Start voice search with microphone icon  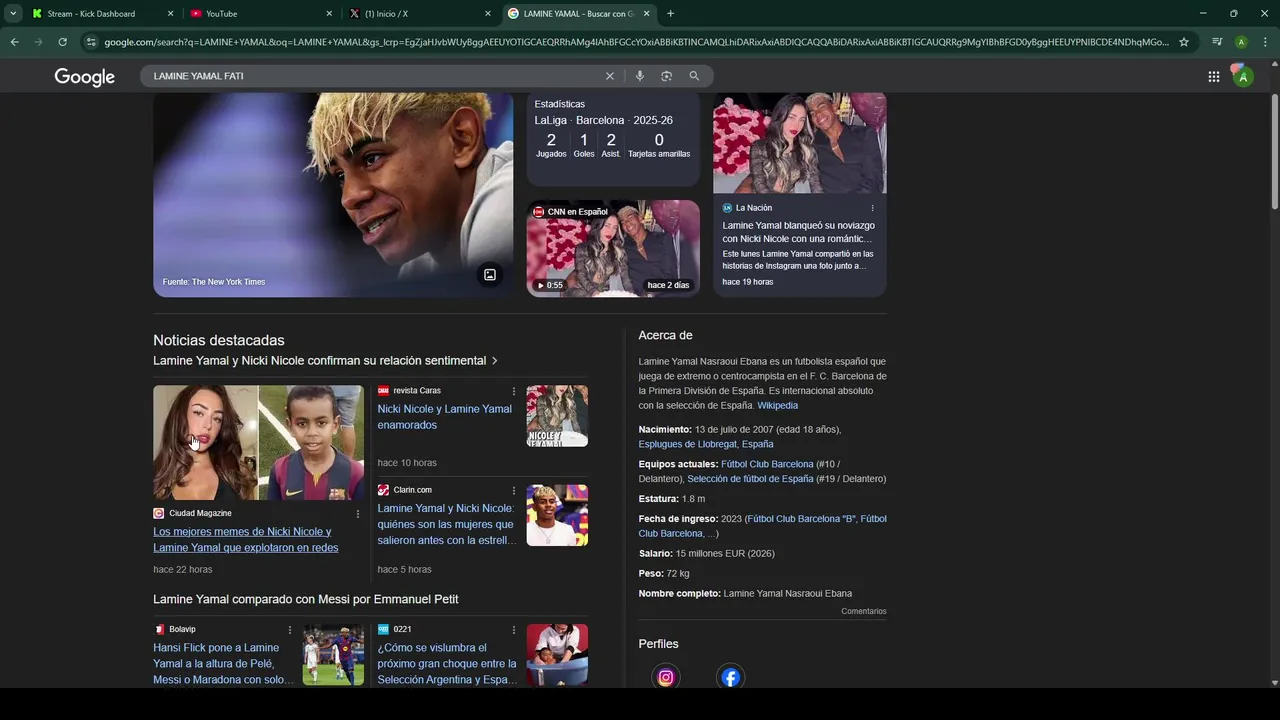coord(640,76)
